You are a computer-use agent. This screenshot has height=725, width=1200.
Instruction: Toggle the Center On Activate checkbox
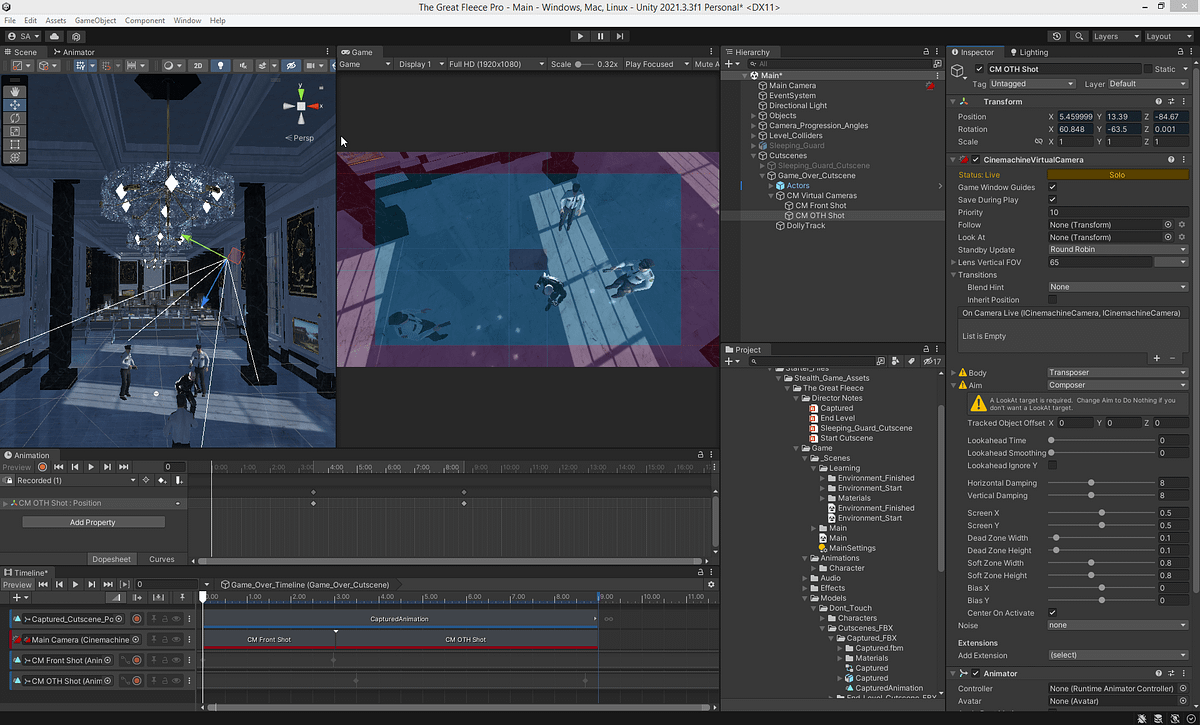[x=1054, y=612]
